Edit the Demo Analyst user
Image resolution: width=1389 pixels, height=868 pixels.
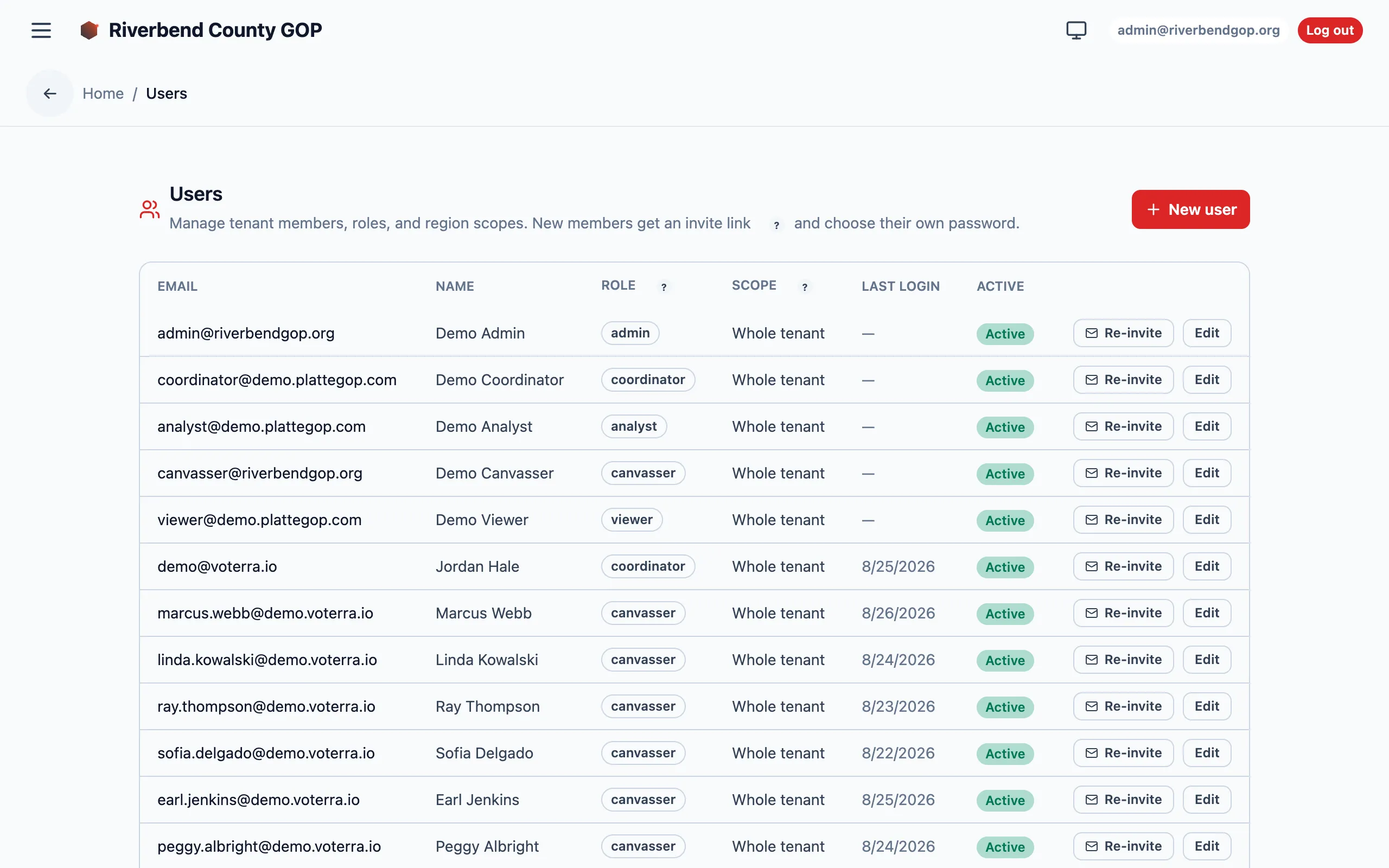(1207, 426)
